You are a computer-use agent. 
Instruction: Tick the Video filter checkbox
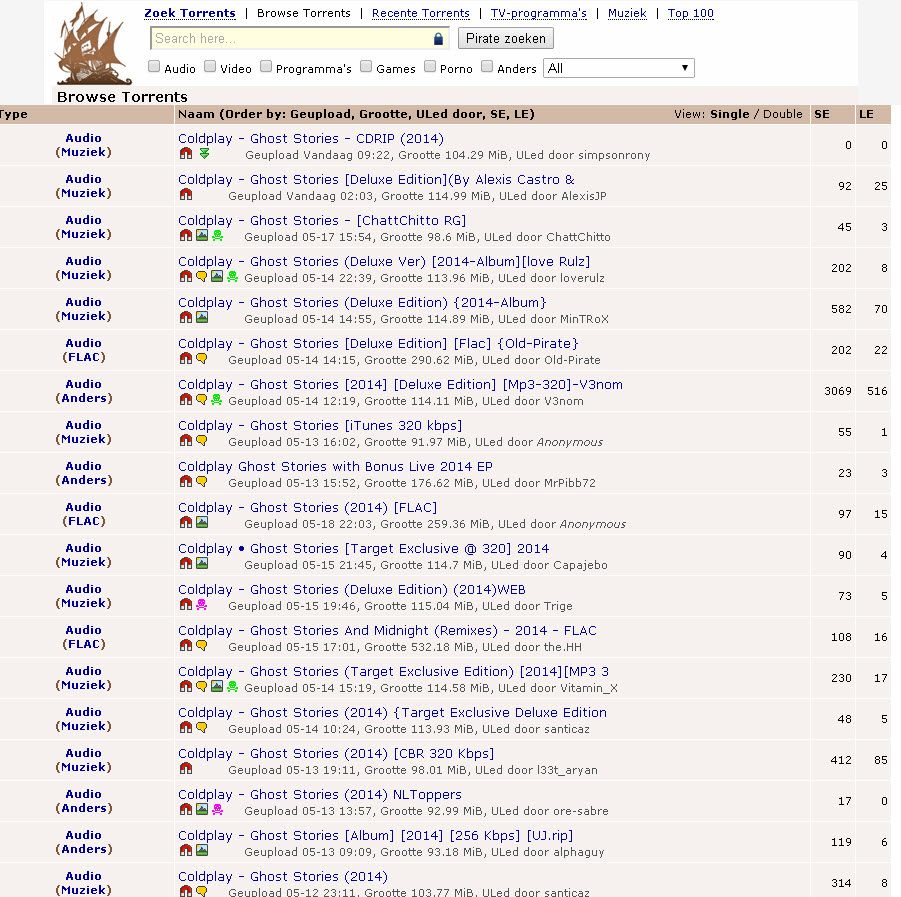(210, 67)
